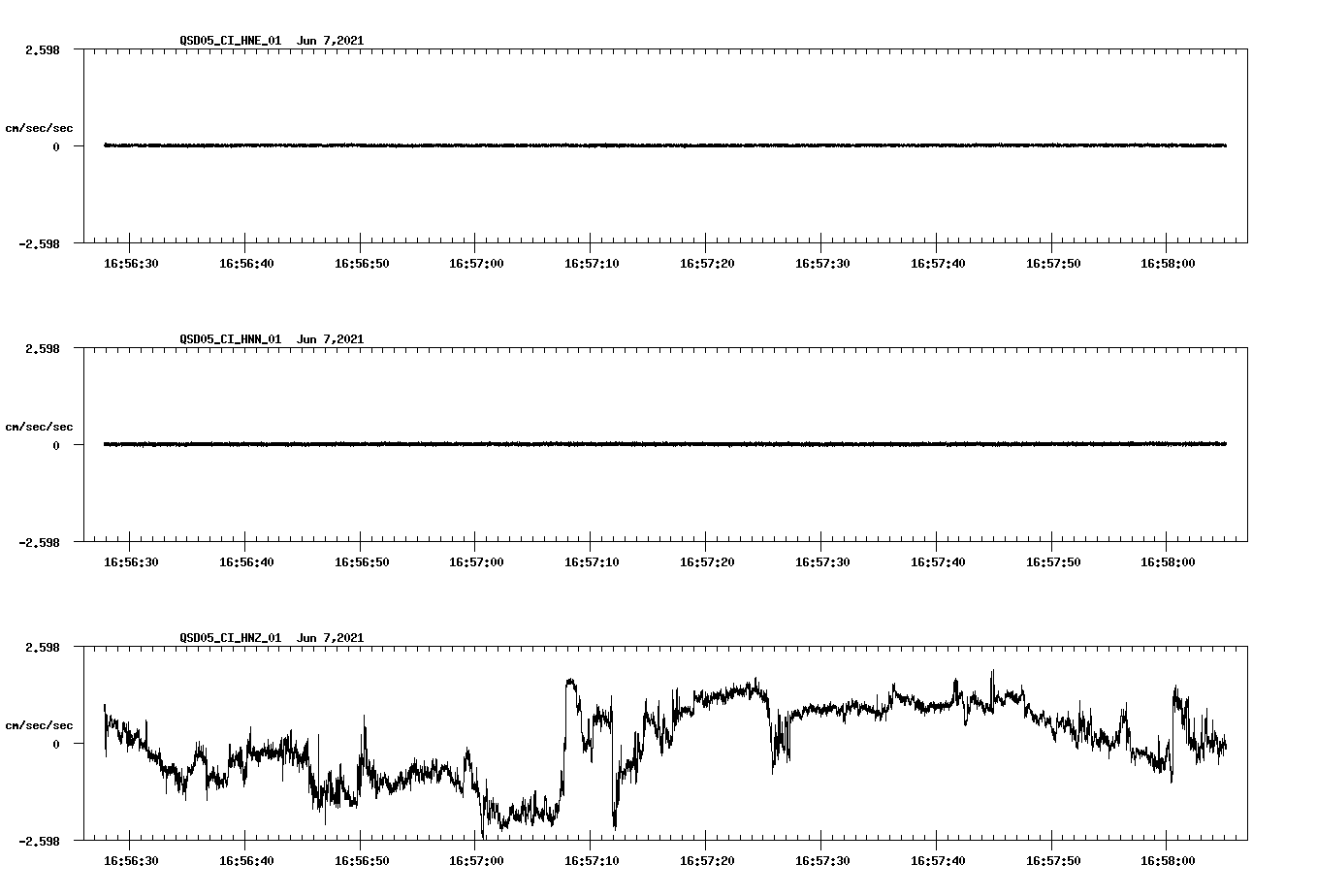The image size is (1317, 896).
Task: Click the 16:57:30 time label under HNE plot
Action: pyautogui.click(x=822, y=264)
